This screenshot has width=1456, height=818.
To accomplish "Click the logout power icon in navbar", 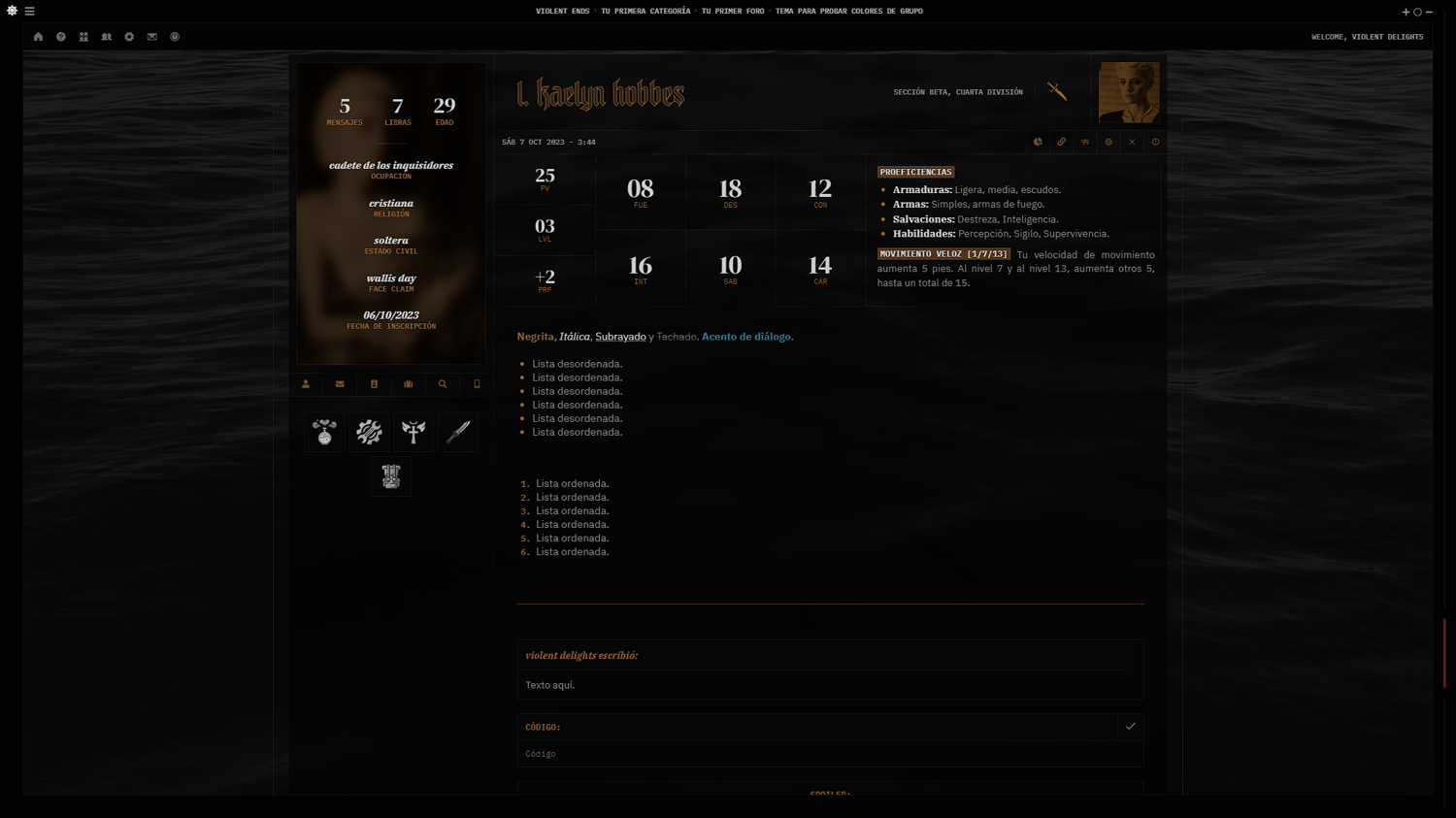I will (175, 37).
